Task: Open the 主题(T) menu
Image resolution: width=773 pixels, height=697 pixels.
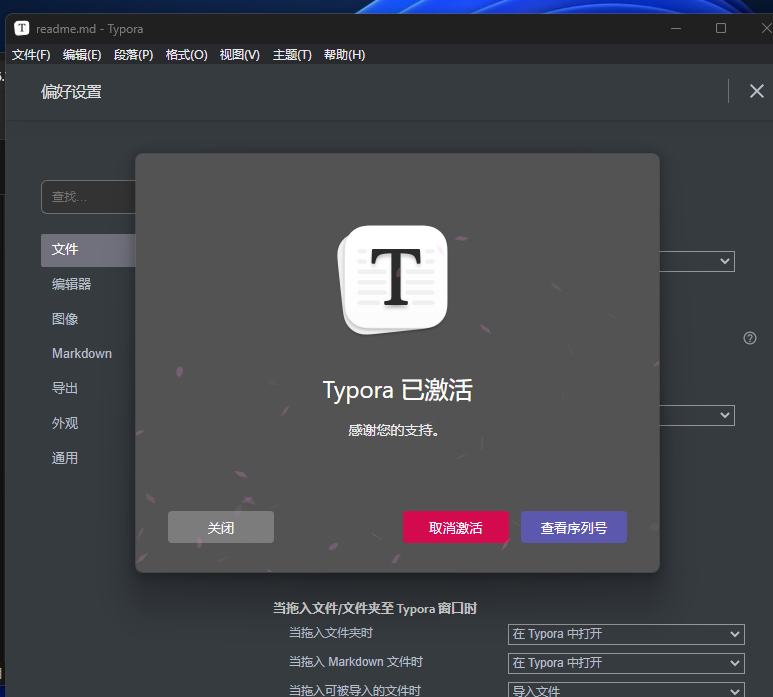Action: click(292, 55)
